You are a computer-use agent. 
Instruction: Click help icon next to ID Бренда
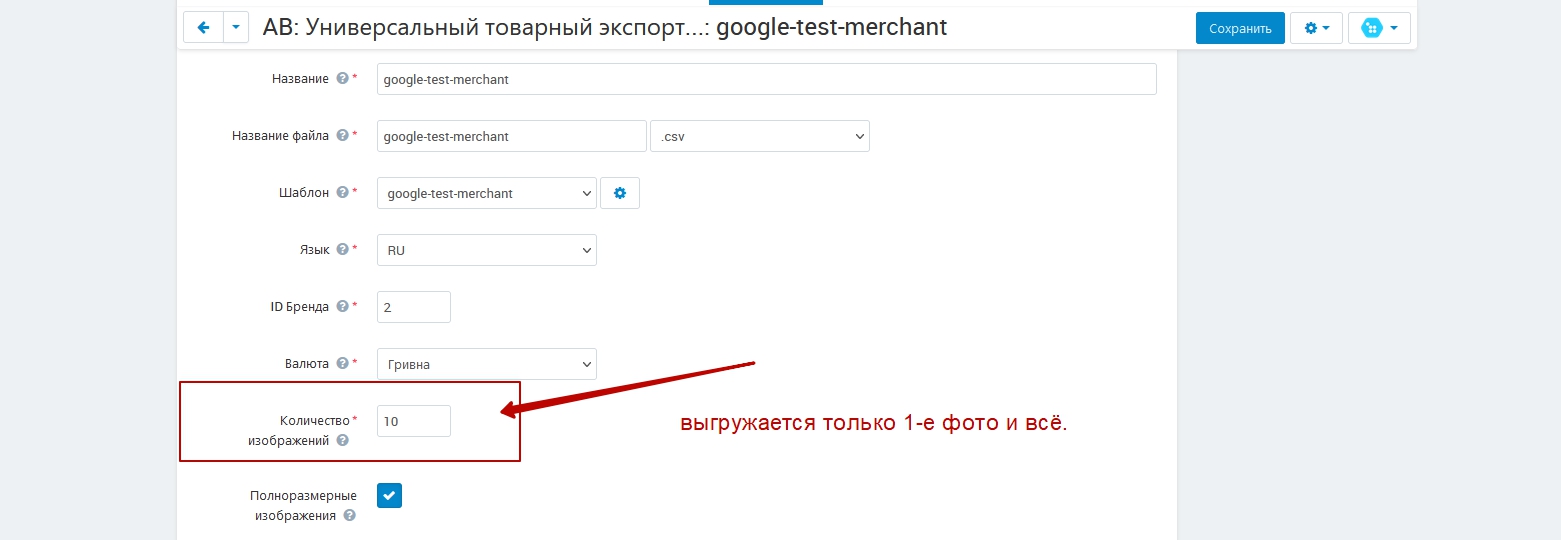342,307
